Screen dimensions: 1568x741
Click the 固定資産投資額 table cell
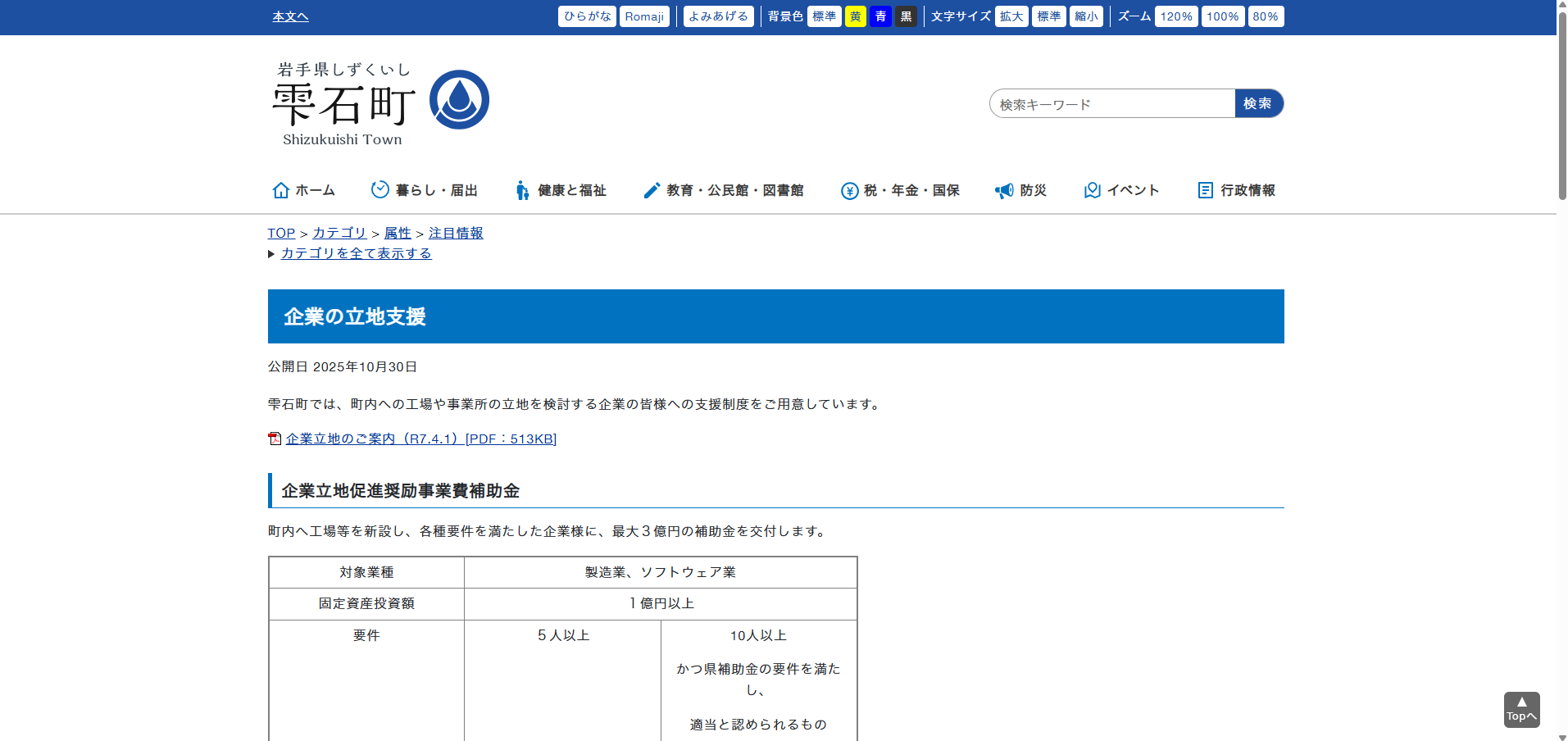366,603
